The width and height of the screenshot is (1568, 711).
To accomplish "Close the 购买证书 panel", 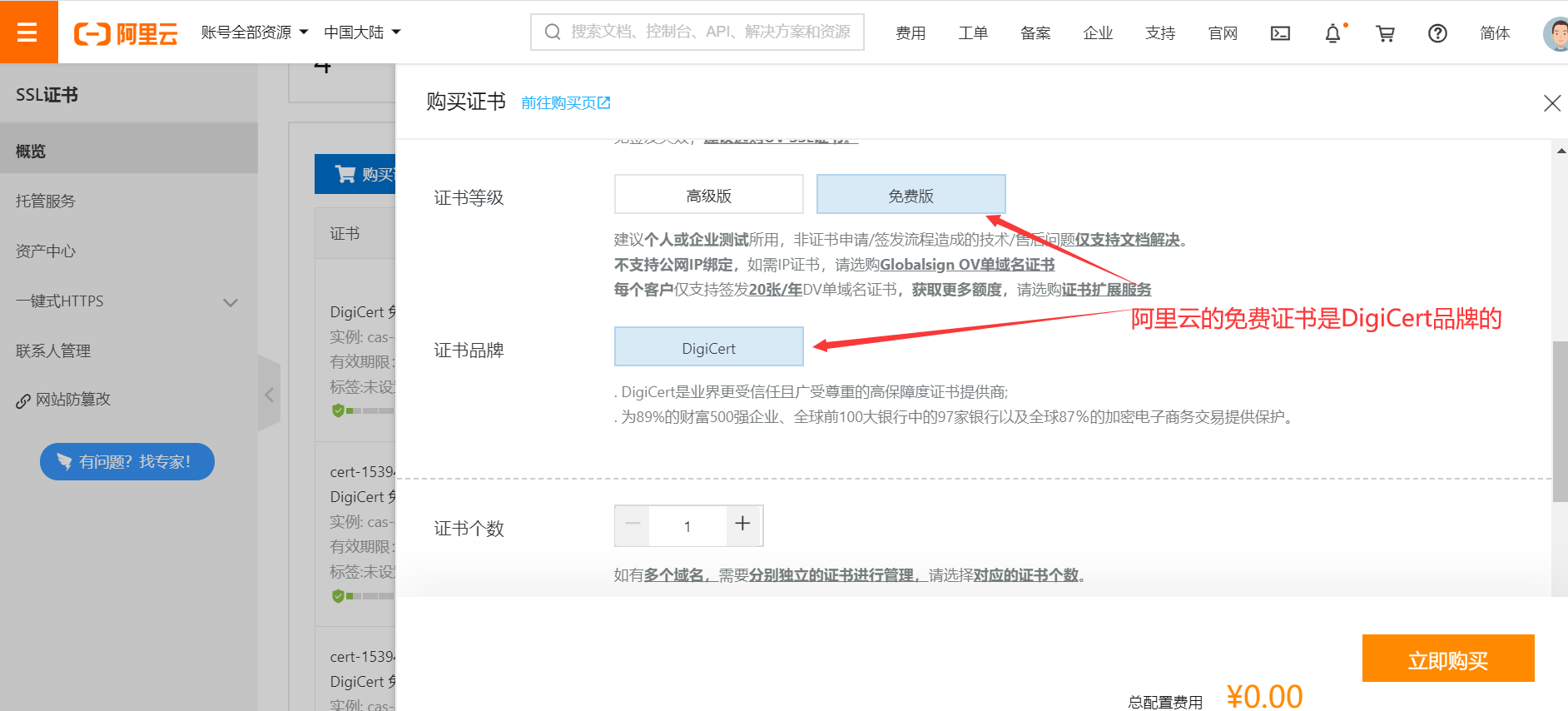I will pyautogui.click(x=1551, y=103).
